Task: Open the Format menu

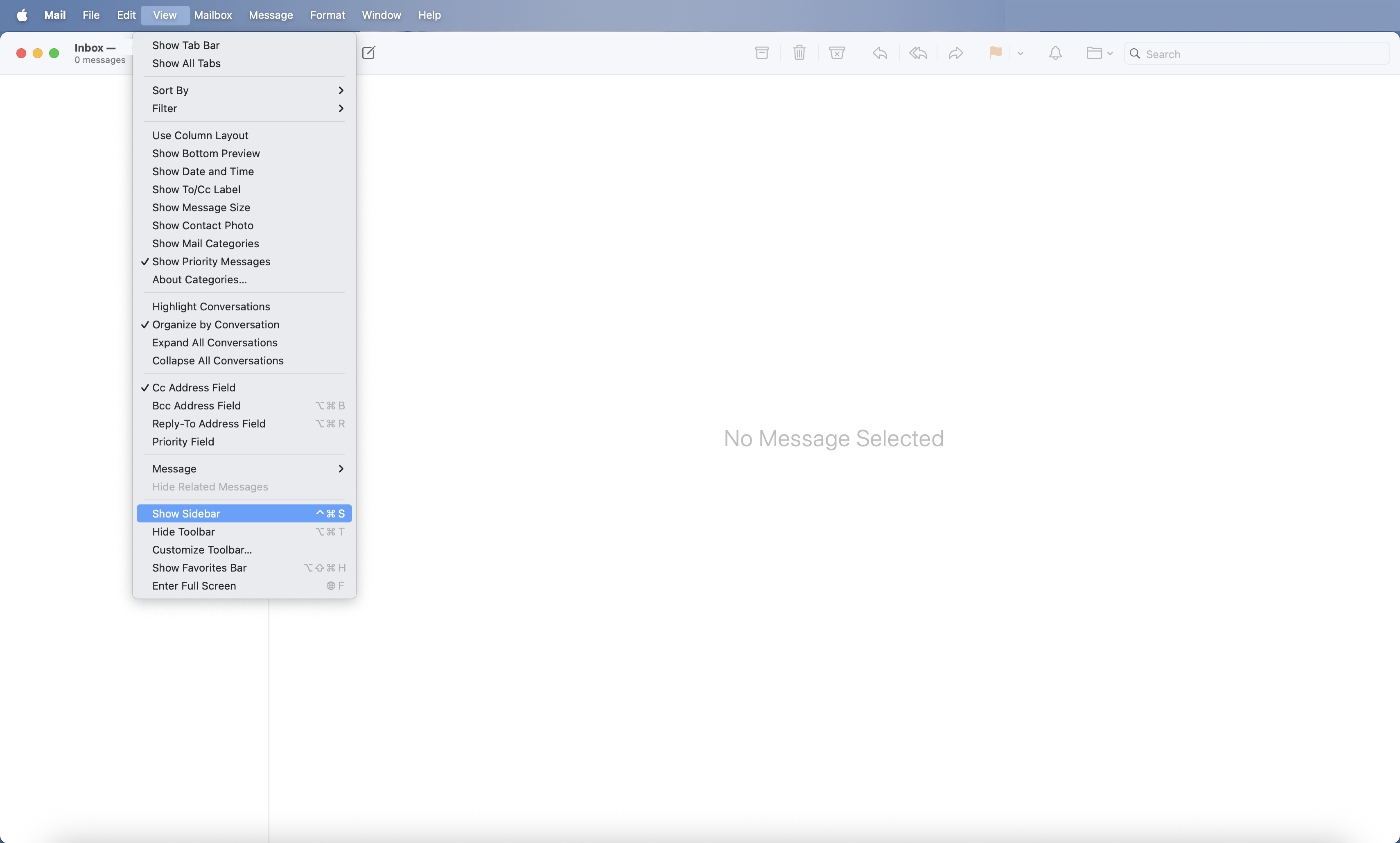Action: [x=328, y=15]
